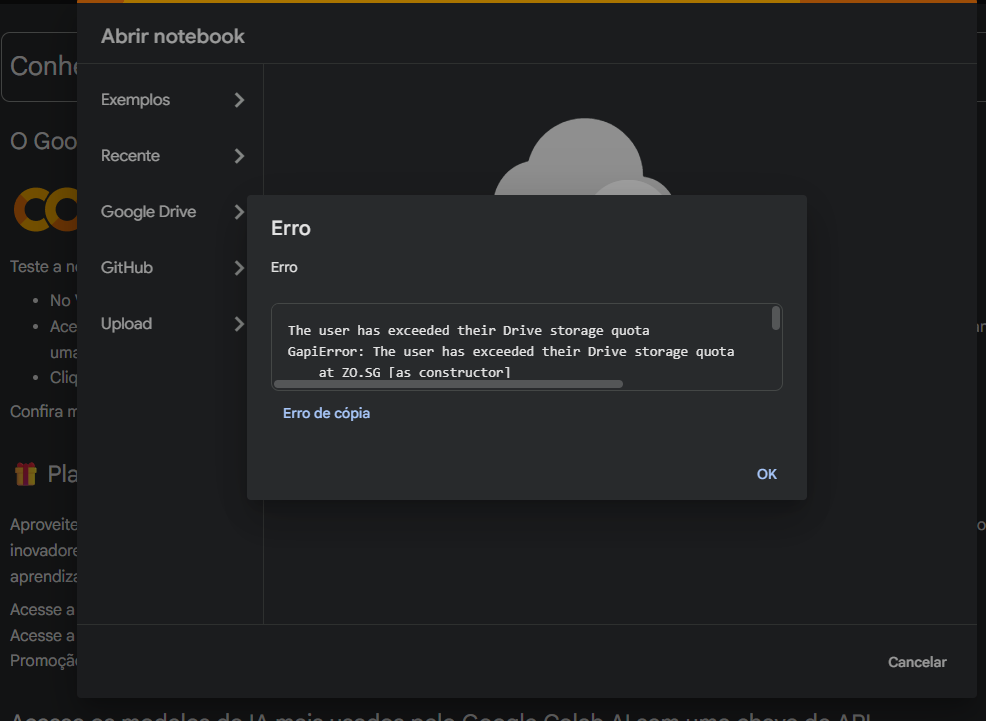Click the Erro de cópia link
This screenshot has width=986, height=721.
(x=326, y=413)
